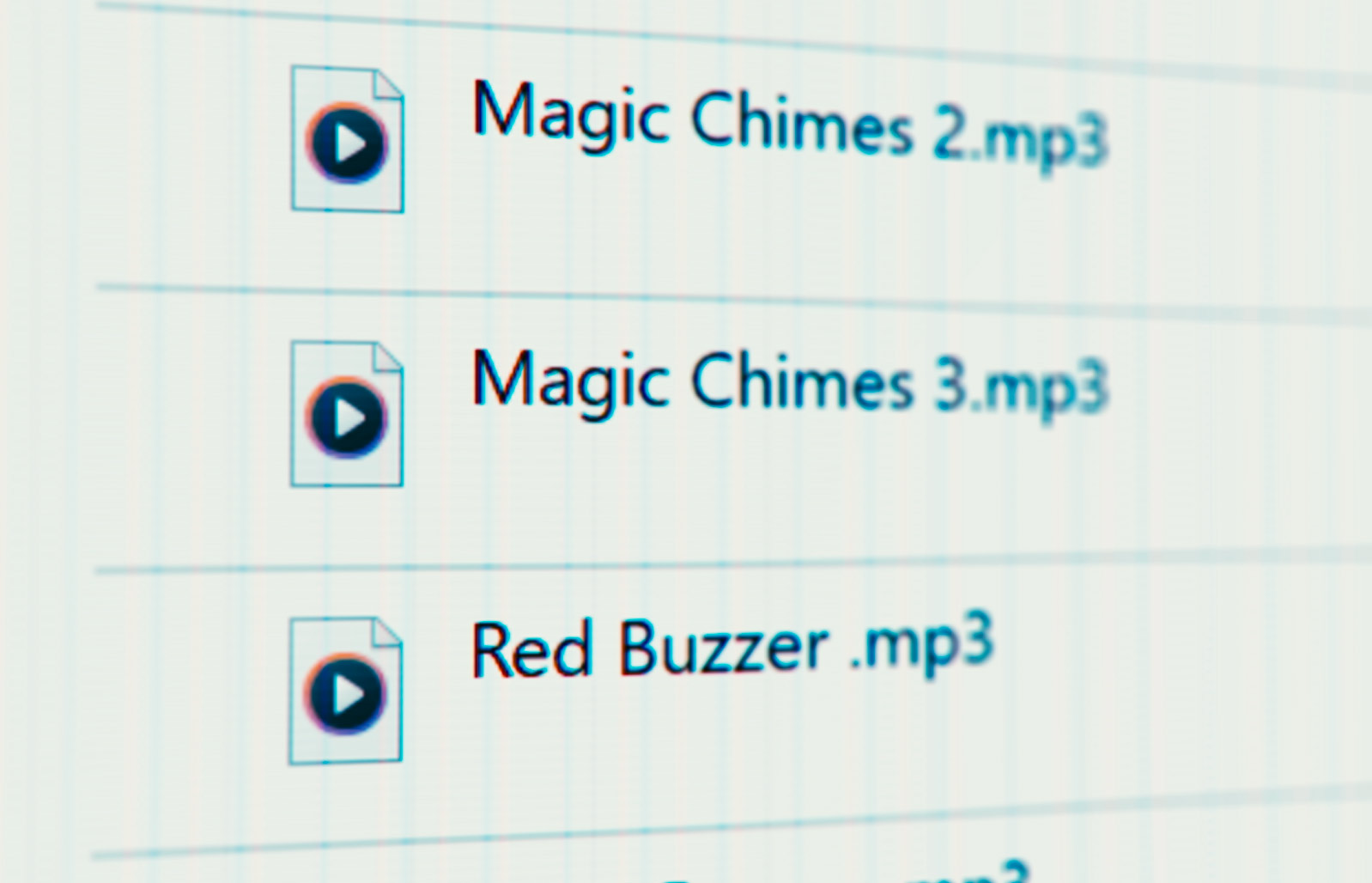The image size is (1372, 883).
Task: Select the Red Buzzer .mp3 file icon
Action: pyautogui.click(x=346, y=691)
